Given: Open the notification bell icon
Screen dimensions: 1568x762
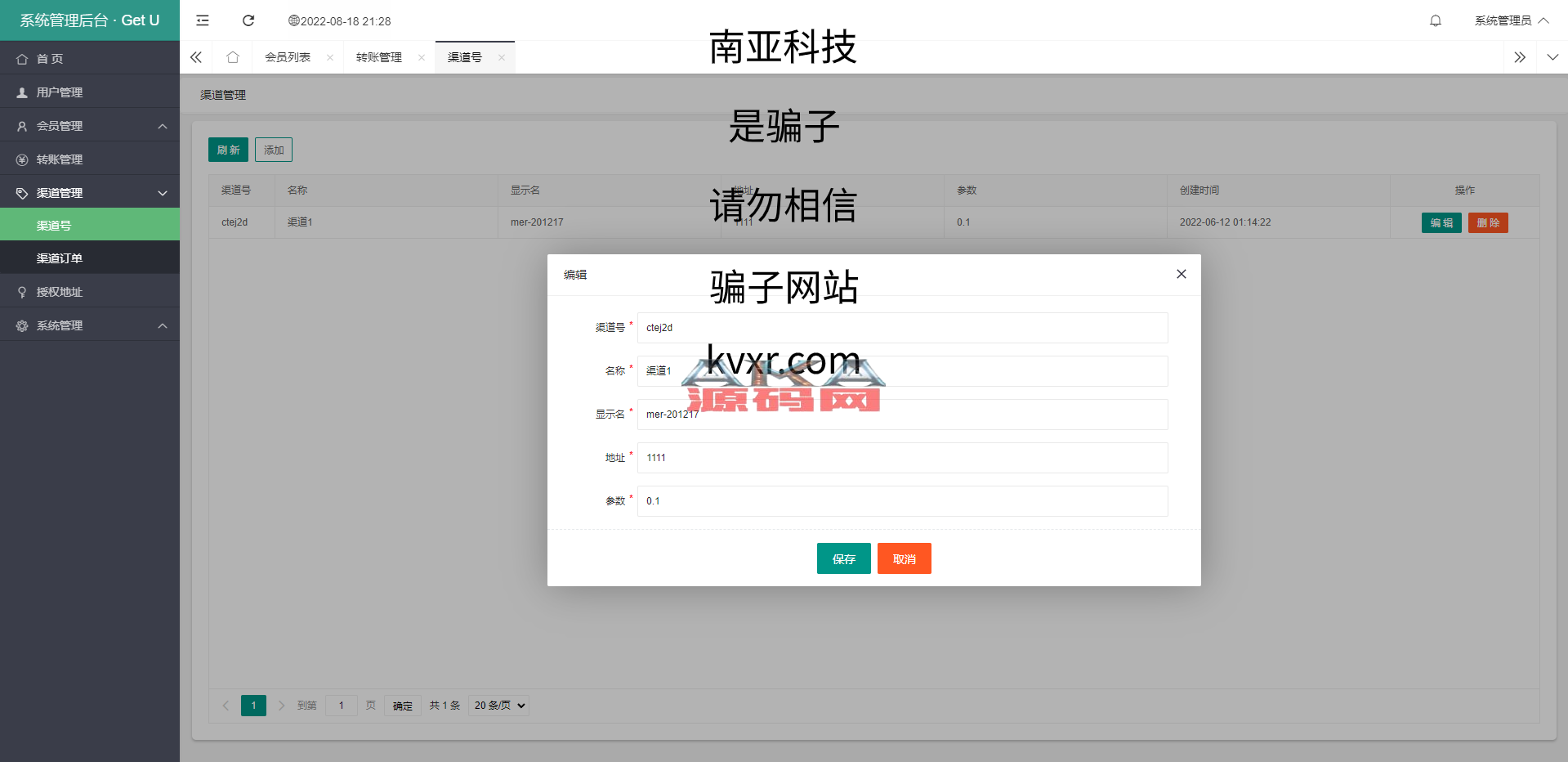Looking at the screenshot, I should click(x=1435, y=20).
